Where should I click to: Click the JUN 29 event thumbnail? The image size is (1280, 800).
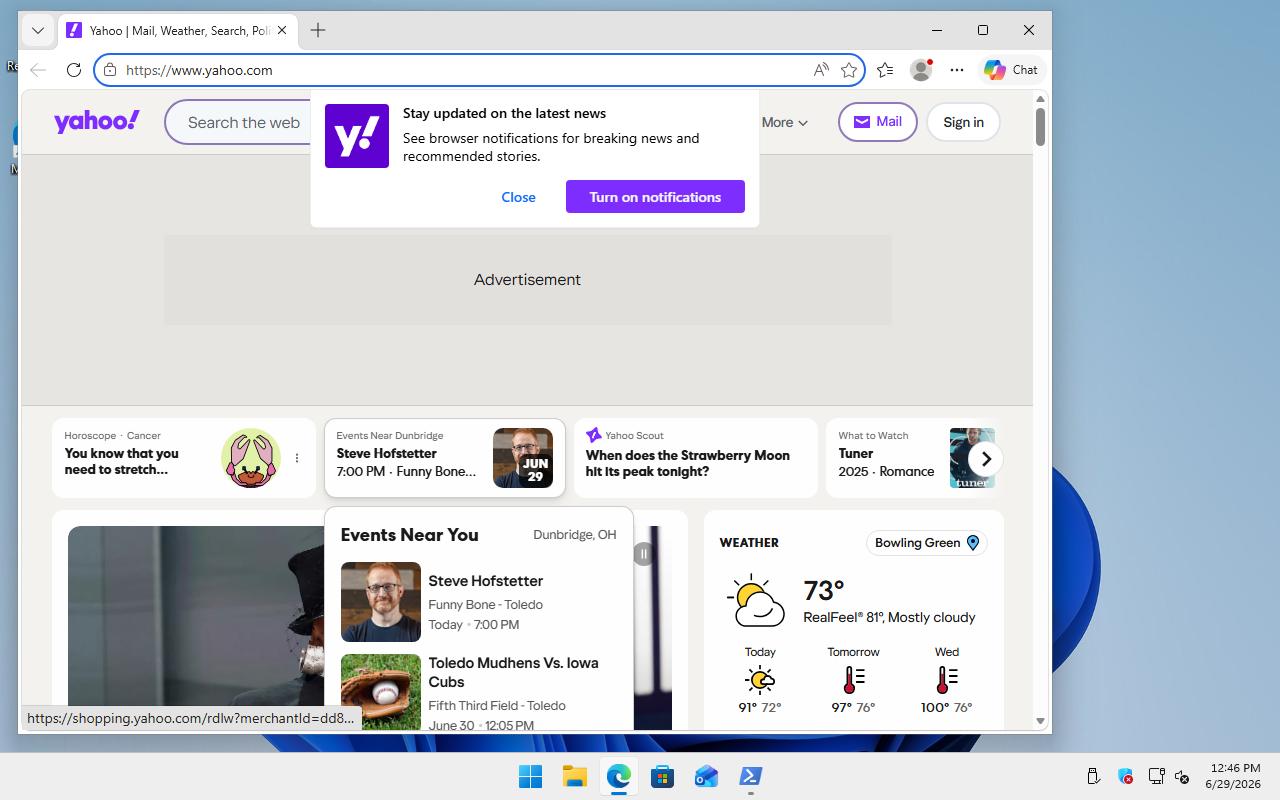click(523, 458)
